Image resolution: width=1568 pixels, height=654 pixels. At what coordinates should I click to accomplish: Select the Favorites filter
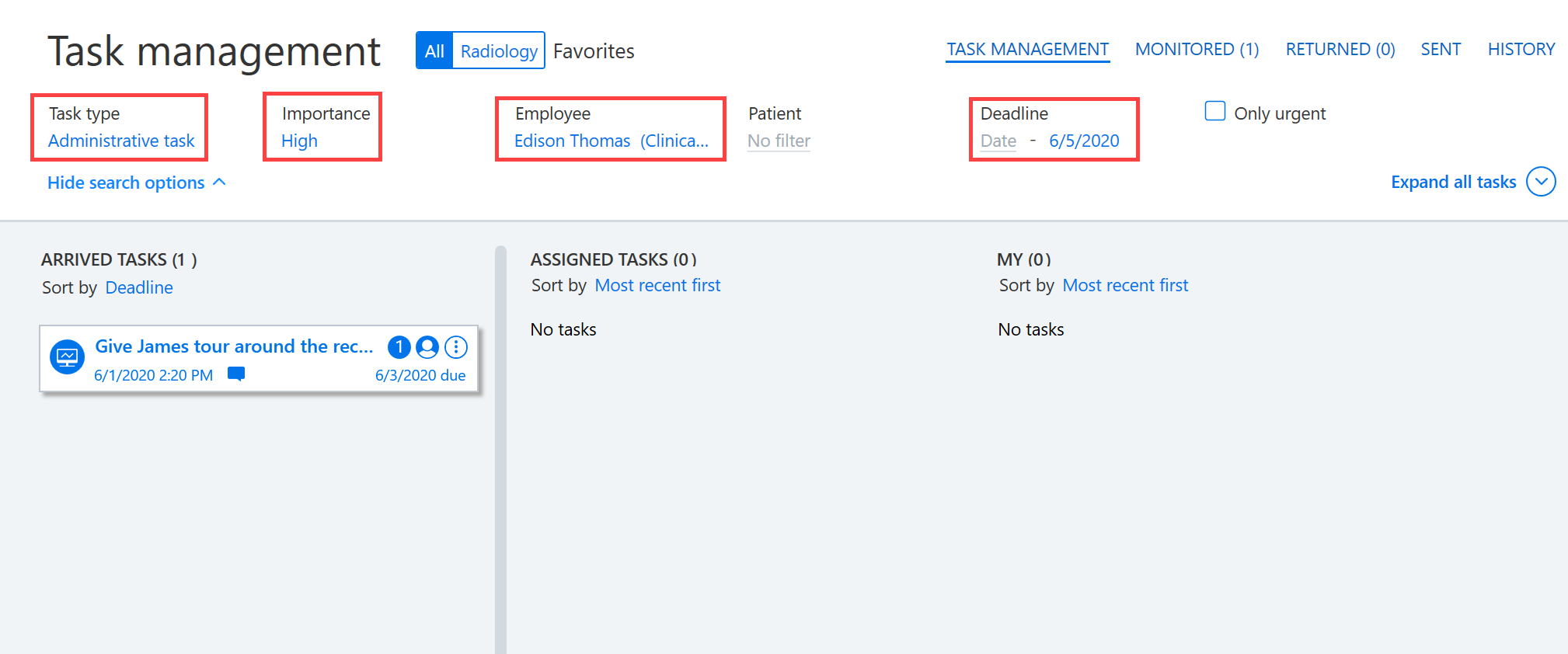[594, 51]
